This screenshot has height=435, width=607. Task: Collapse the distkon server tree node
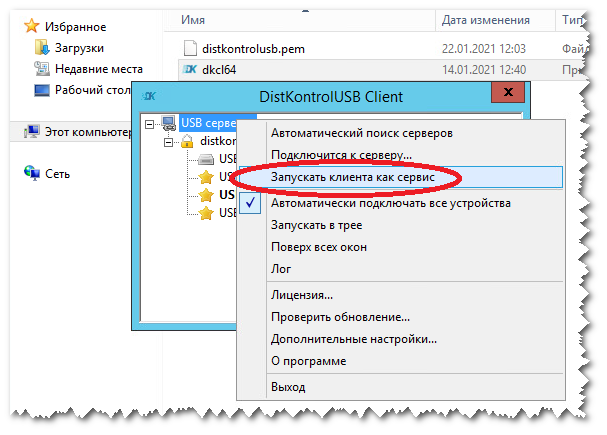168,142
